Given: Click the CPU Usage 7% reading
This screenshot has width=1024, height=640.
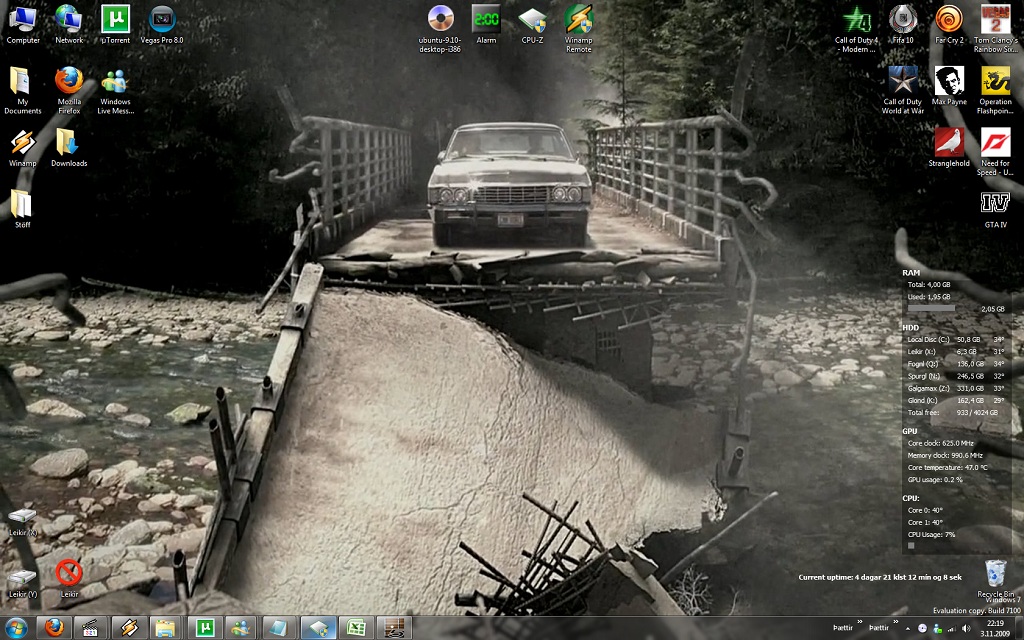Looking at the screenshot, I should (x=931, y=534).
